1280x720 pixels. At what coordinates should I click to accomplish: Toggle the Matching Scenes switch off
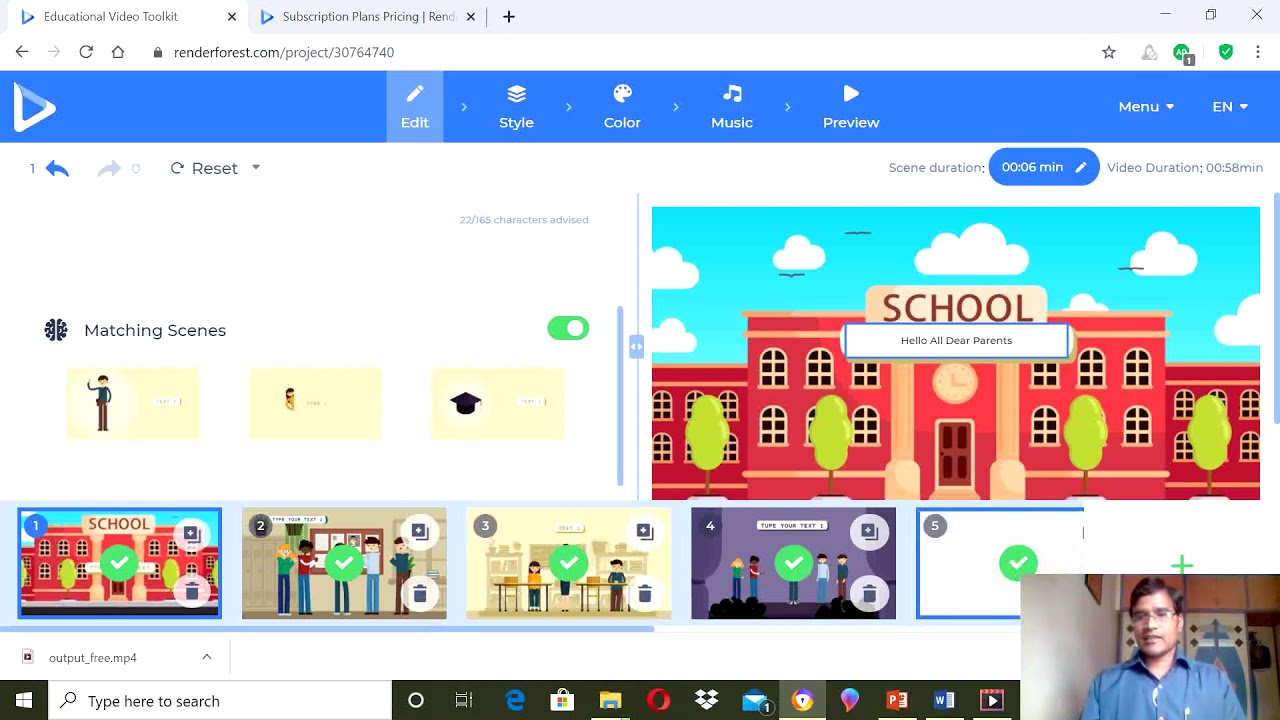(568, 329)
